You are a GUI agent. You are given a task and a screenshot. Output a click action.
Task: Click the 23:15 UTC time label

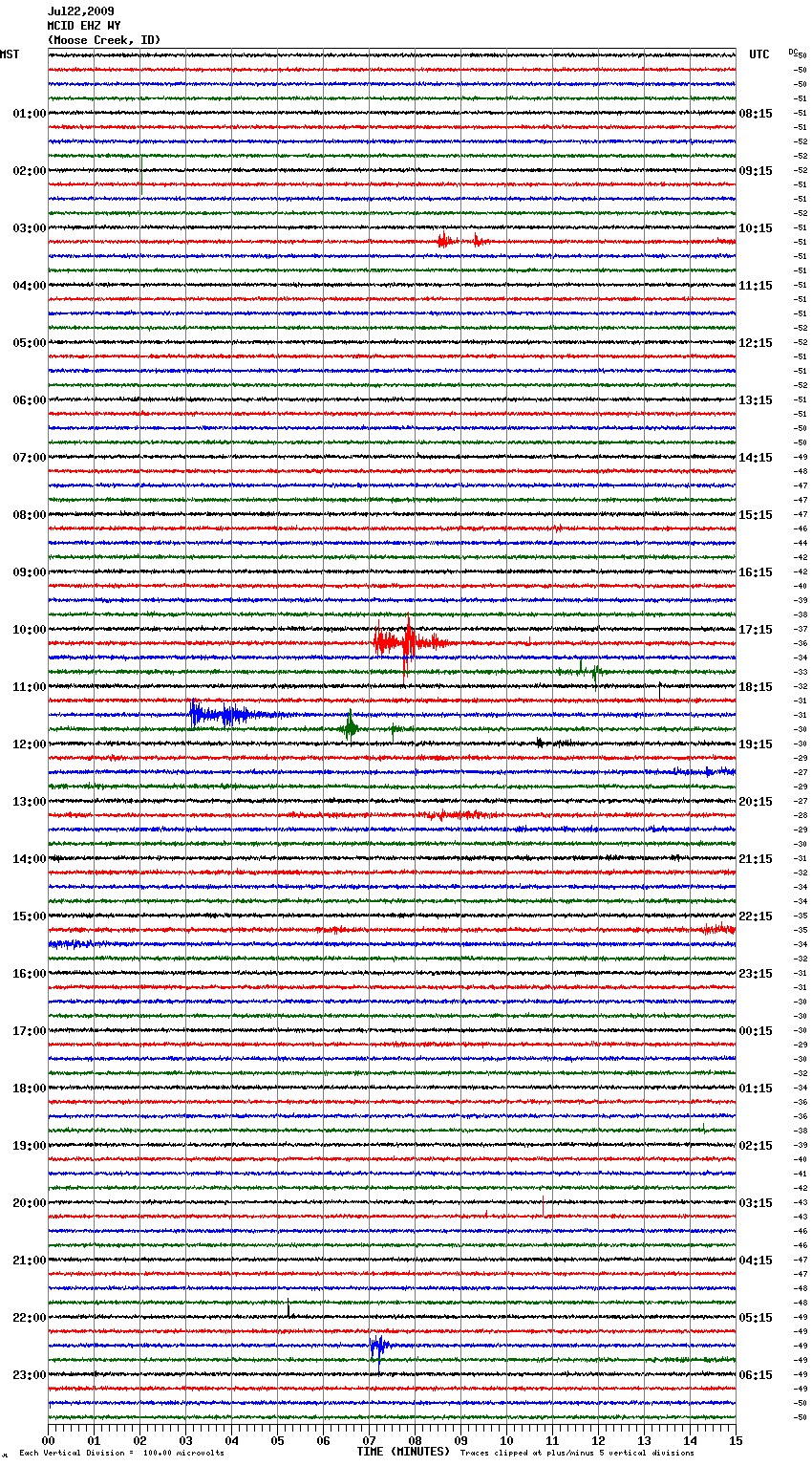coord(756,974)
